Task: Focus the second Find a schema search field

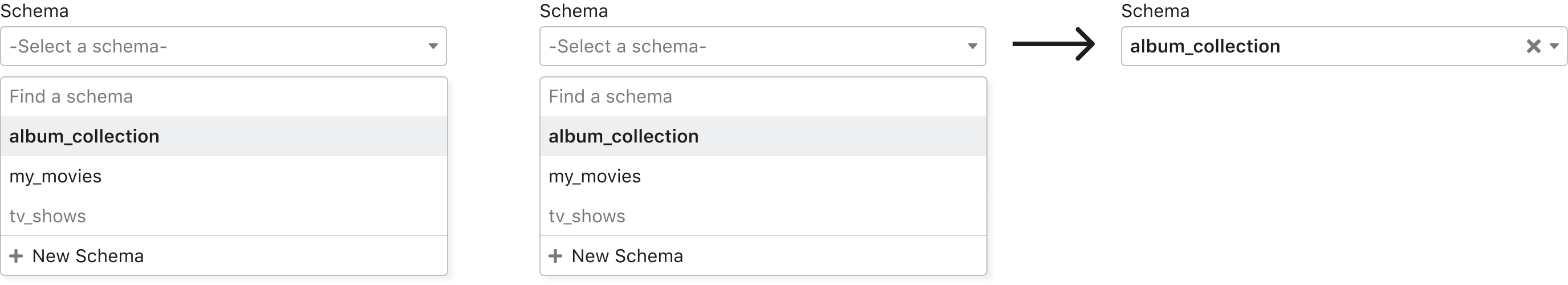Action: (x=763, y=97)
